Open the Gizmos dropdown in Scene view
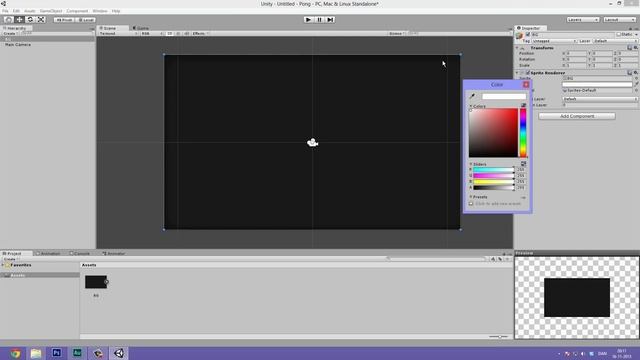640x360 pixels. 397,33
